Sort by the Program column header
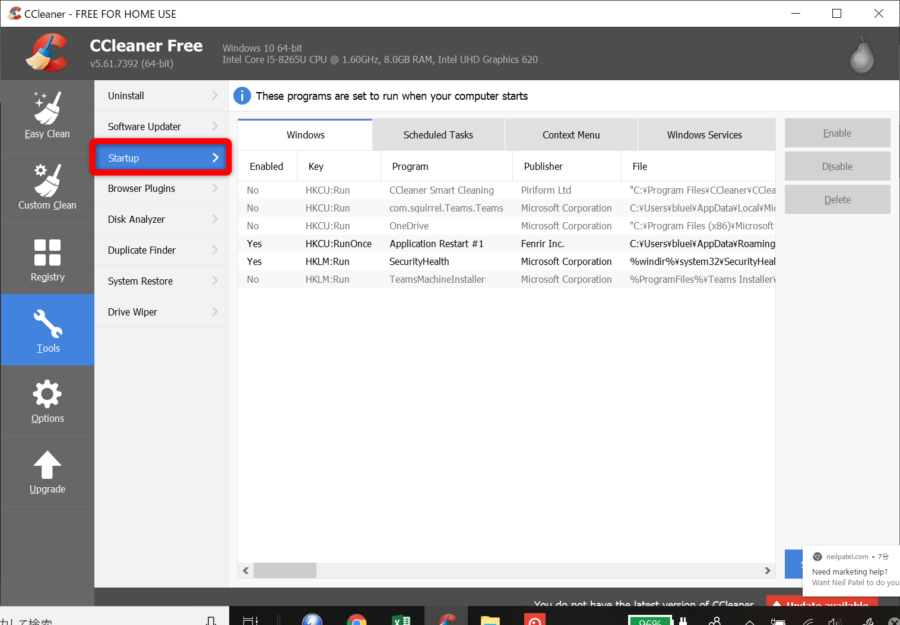The image size is (900, 625). 446,166
